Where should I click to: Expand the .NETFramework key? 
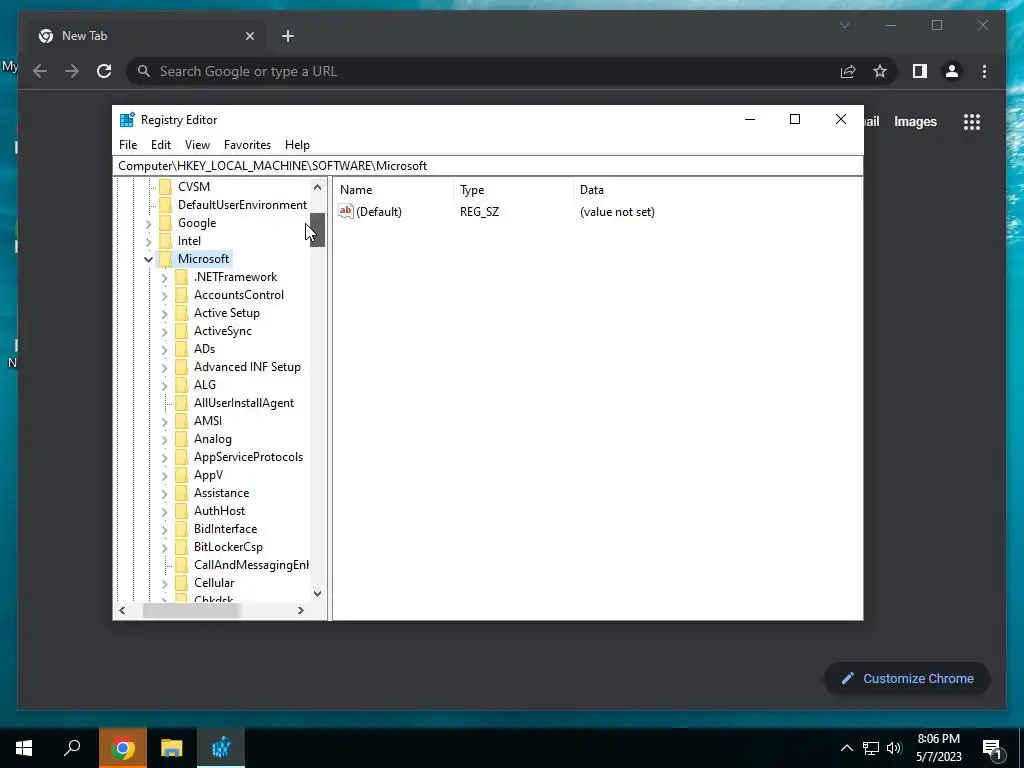coord(165,278)
